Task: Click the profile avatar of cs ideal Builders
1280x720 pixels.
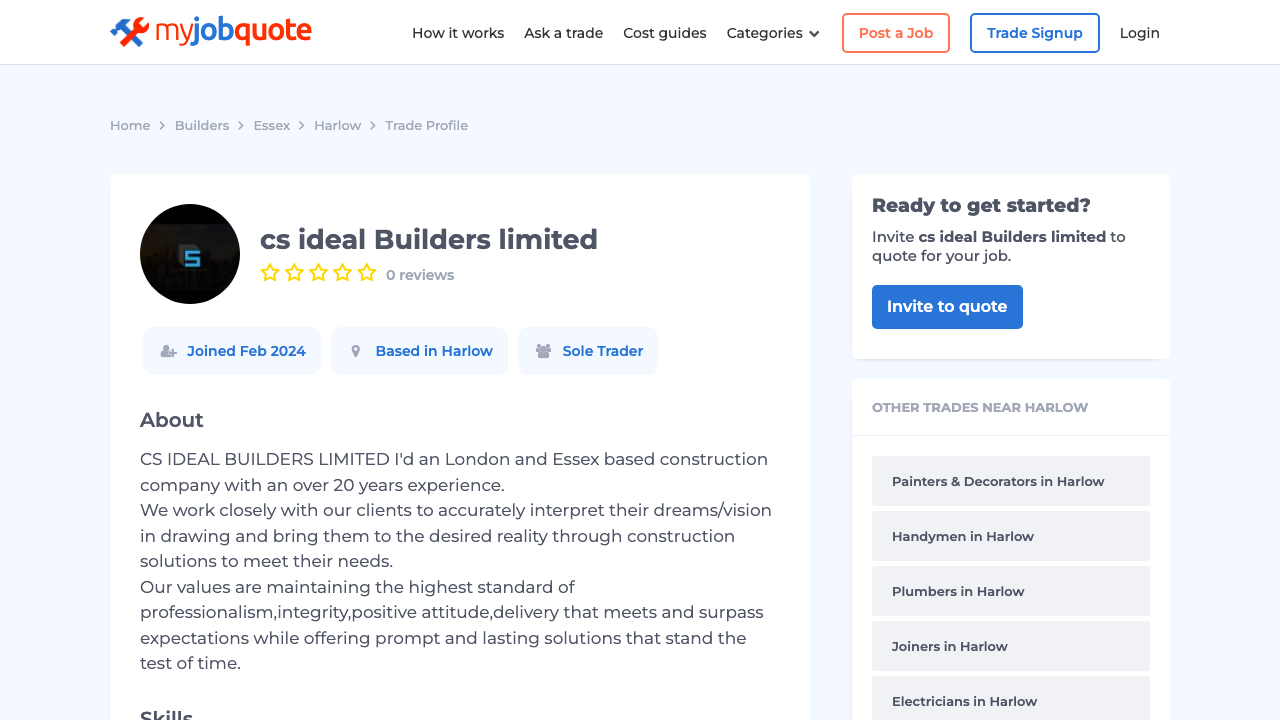Action: click(189, 254)
